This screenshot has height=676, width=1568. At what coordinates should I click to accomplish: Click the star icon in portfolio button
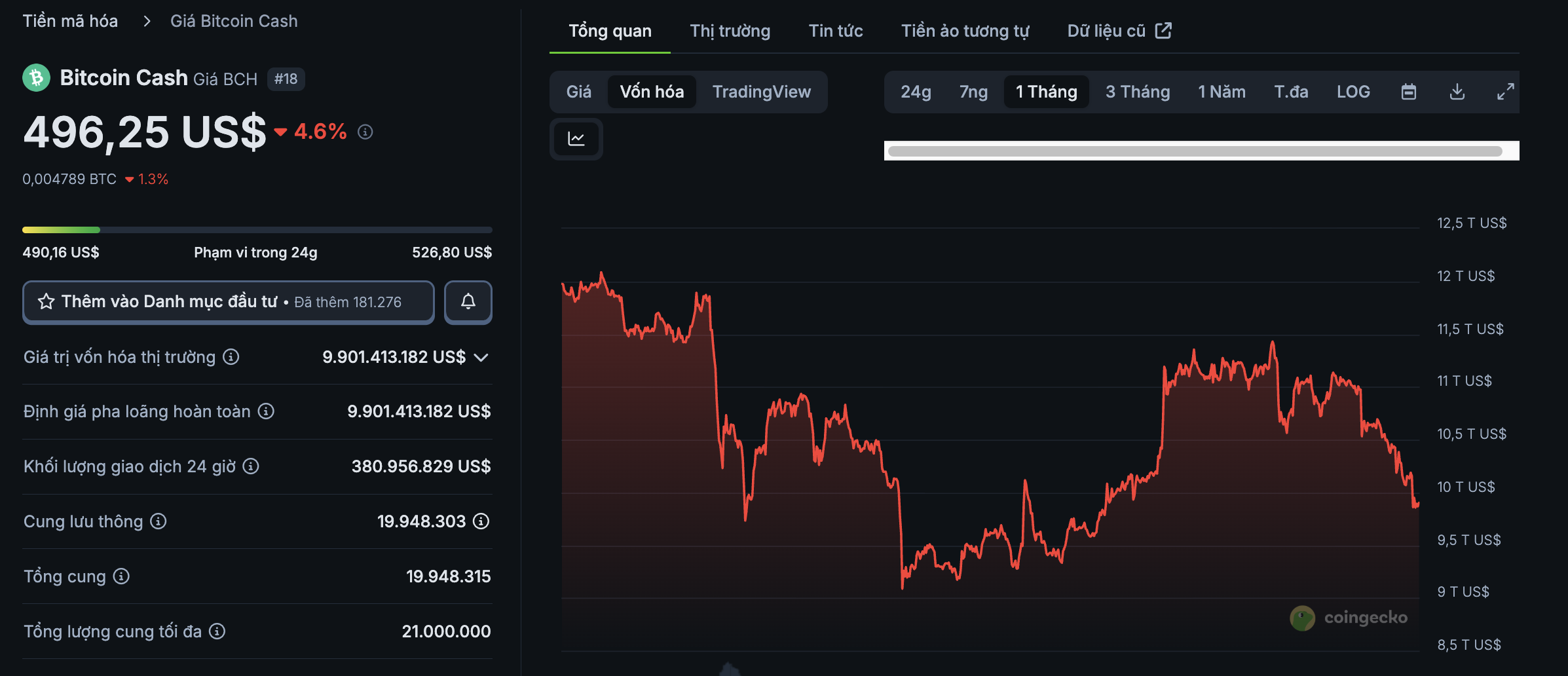(x=45, y=302)
